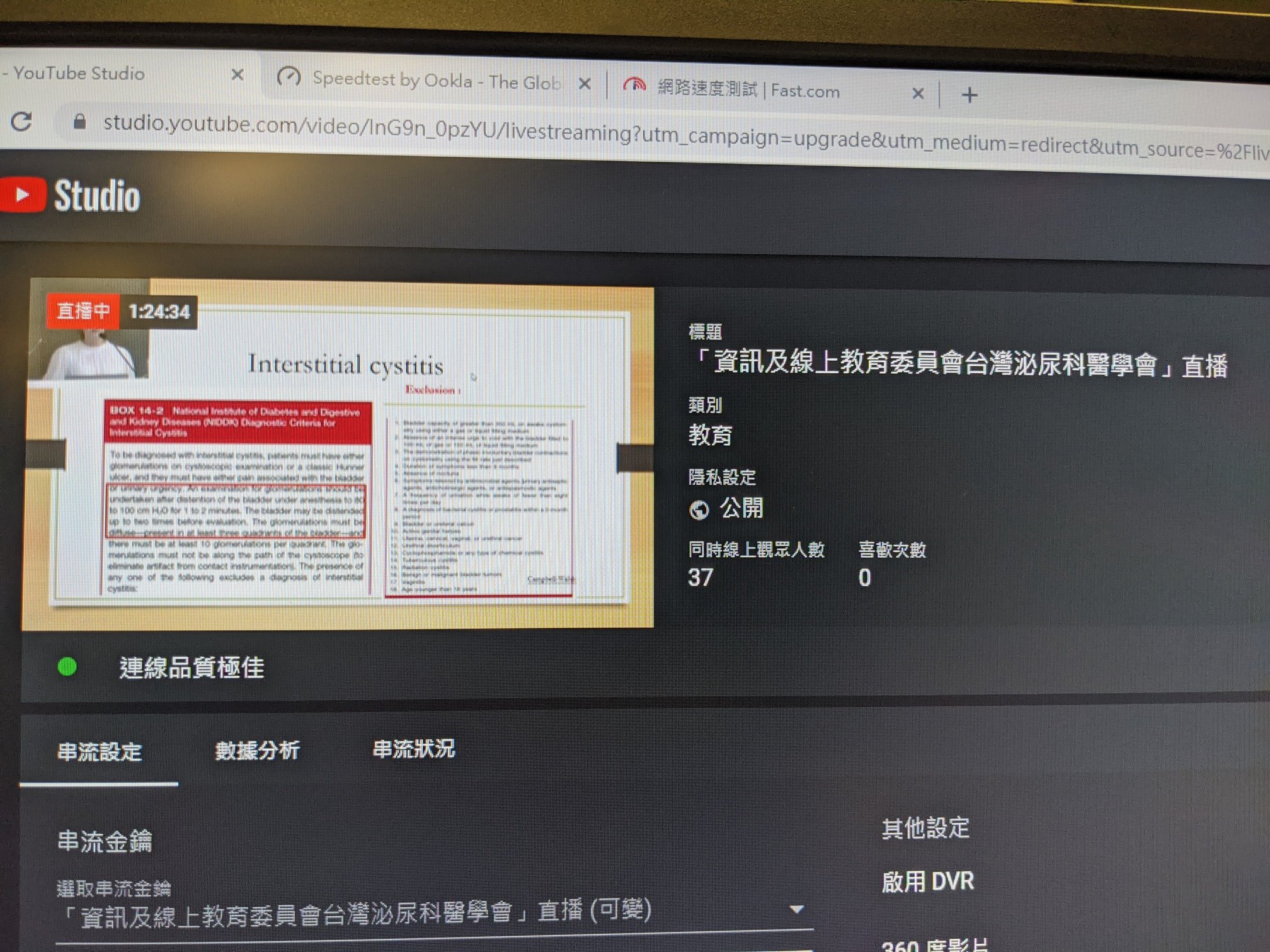Click the 隱私設定 label
The height and width of the screenshot is (952, 1270).
tap(722, 477)
